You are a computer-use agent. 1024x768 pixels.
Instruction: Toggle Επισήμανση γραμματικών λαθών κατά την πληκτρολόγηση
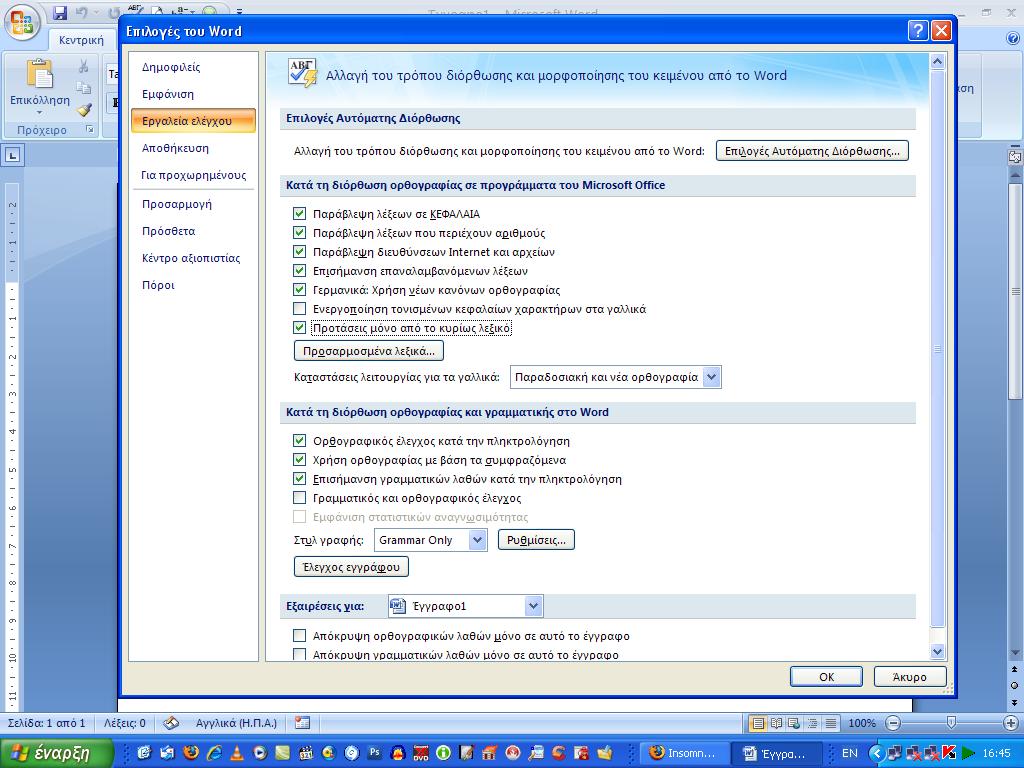click(299, 479)
